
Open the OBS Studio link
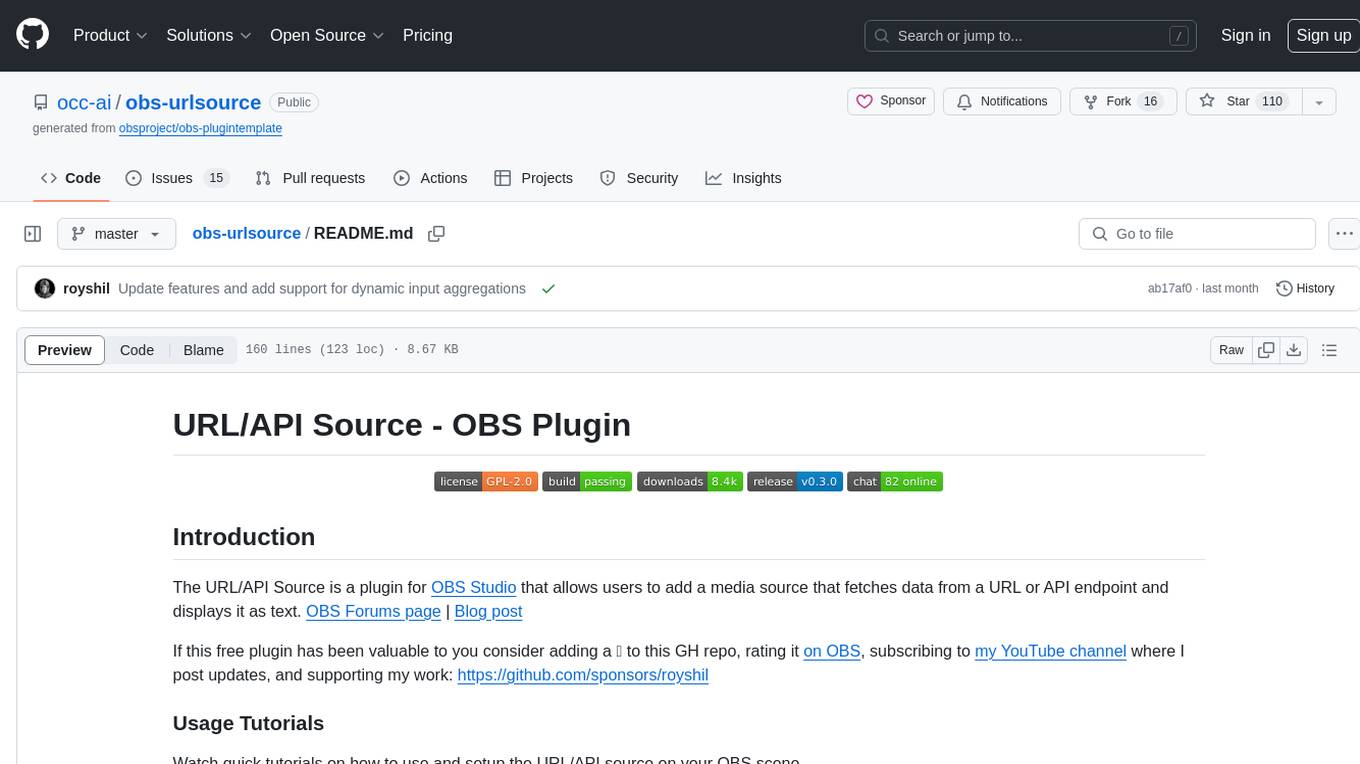click(474, 587)
